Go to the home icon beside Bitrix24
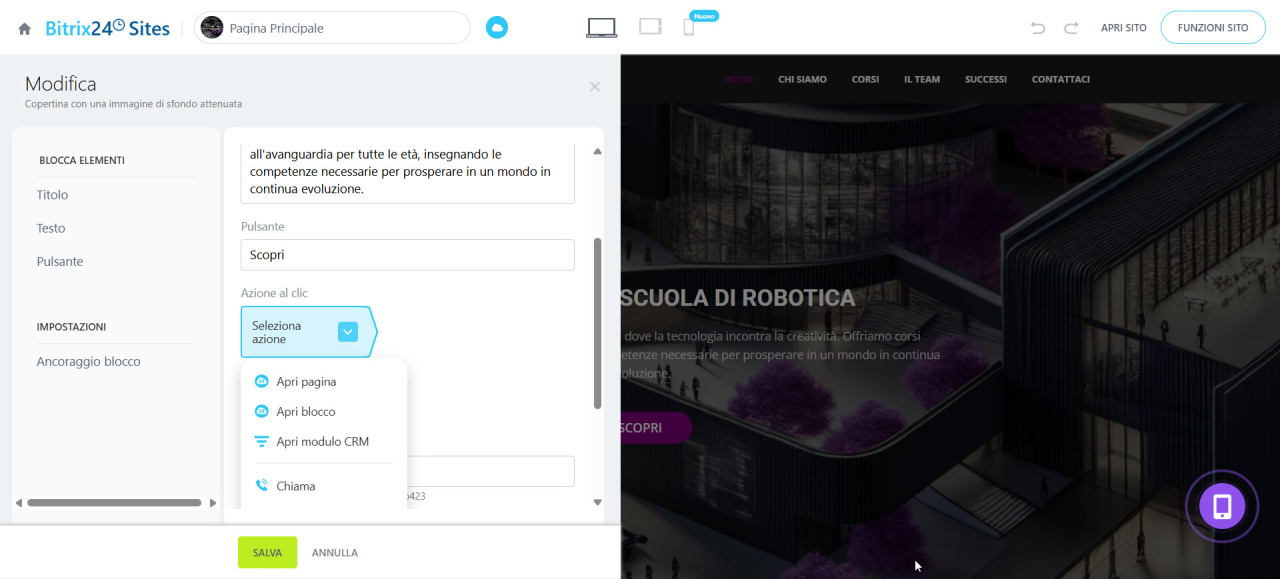Screen dimensions: 1280x579 click(x=25, y=29)
